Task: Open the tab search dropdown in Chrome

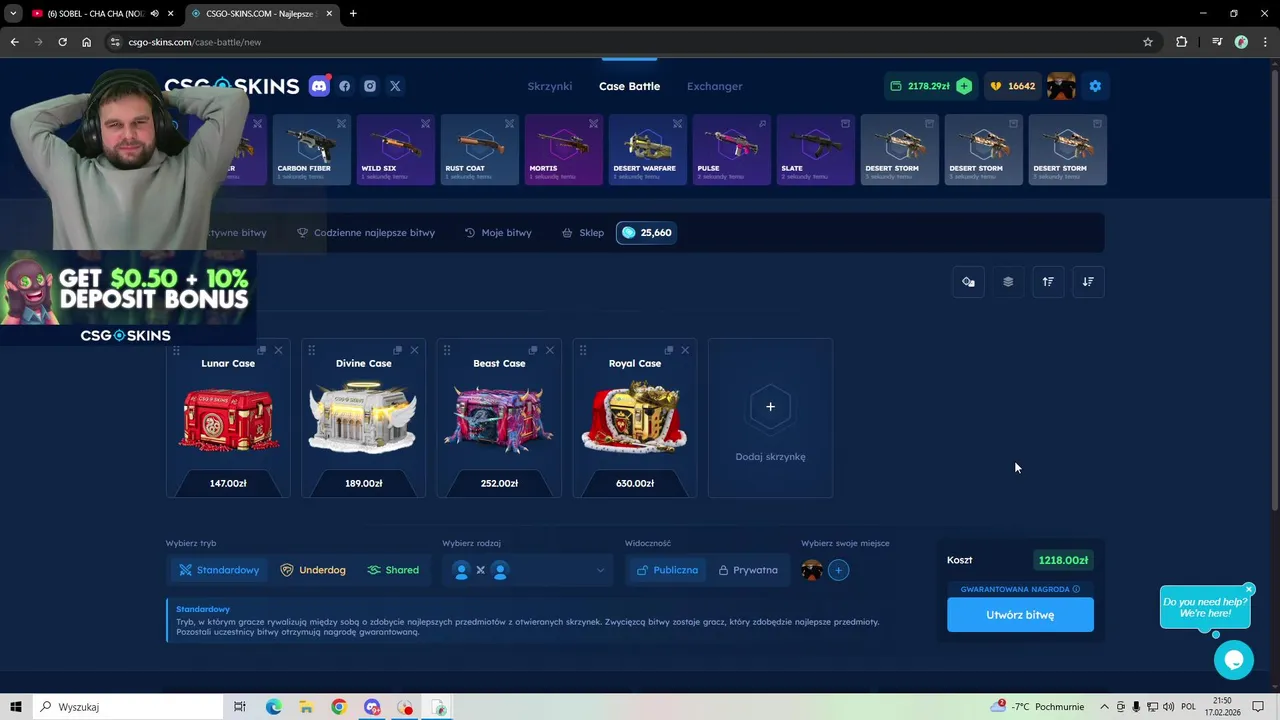Action: click(x=13, y=13)
